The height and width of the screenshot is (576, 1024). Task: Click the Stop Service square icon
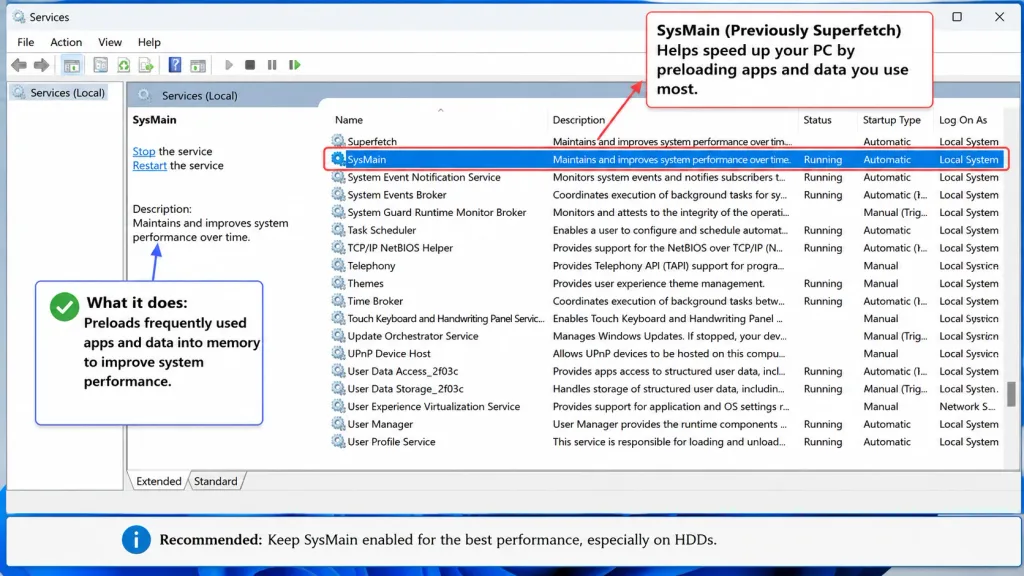pyautogui.click(x=249, y=65)
